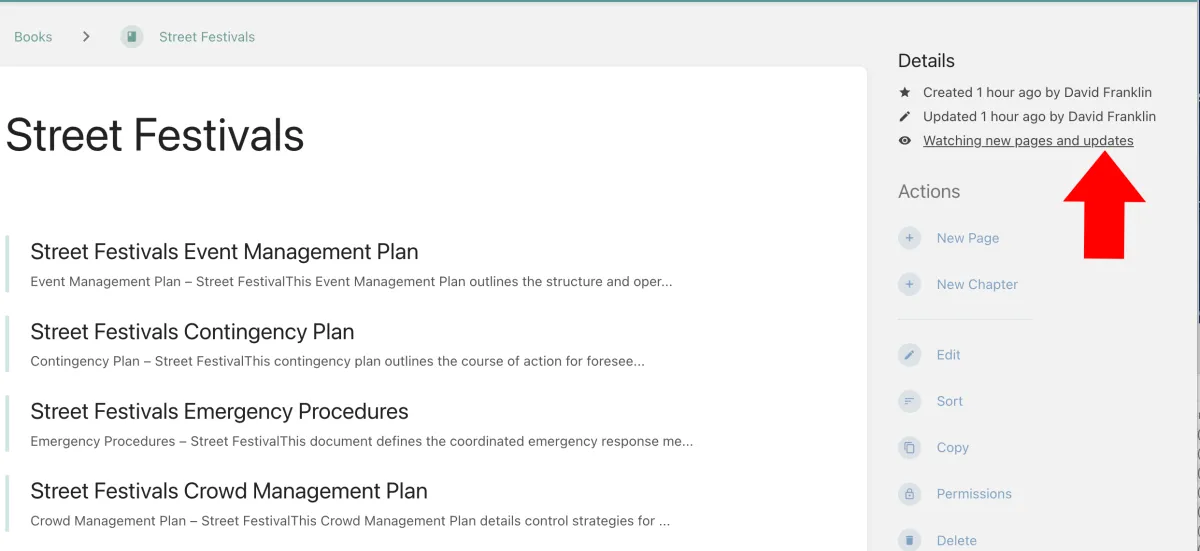Choose the Permissions action
Viewport: 1200px width, 551px height.
click(974, 494)
